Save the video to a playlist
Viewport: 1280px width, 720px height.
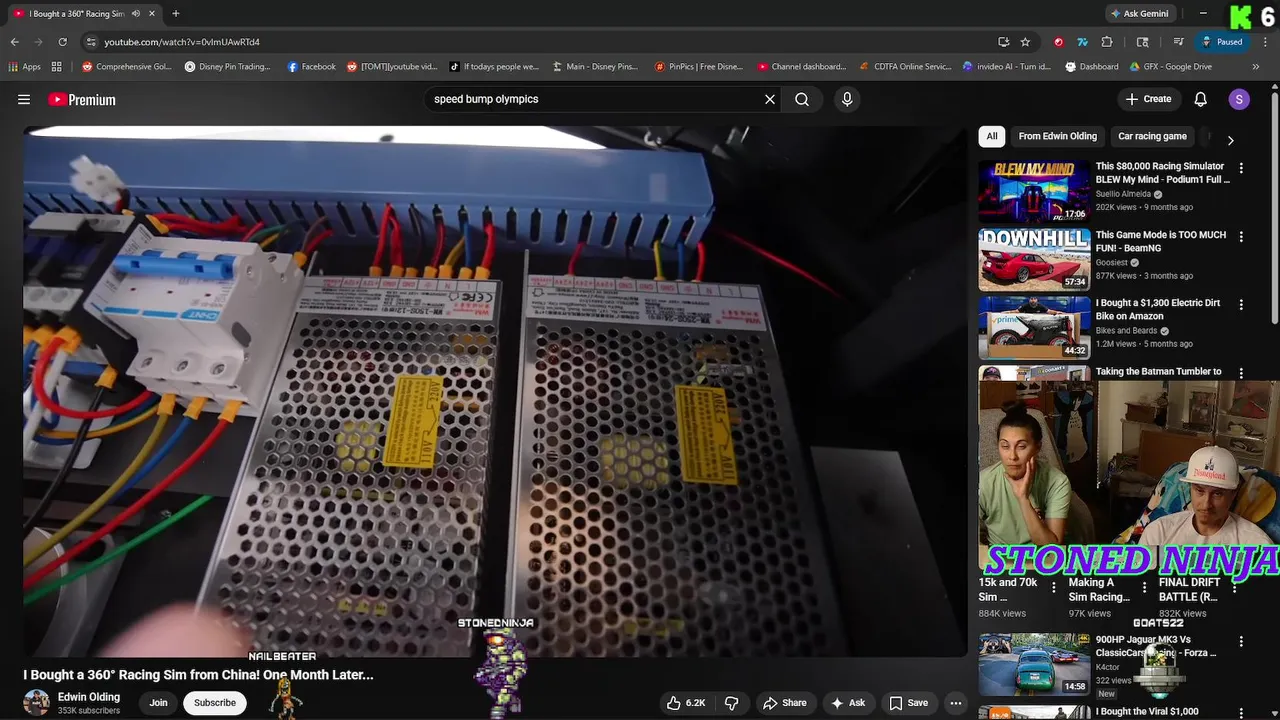tap(909, 703)
